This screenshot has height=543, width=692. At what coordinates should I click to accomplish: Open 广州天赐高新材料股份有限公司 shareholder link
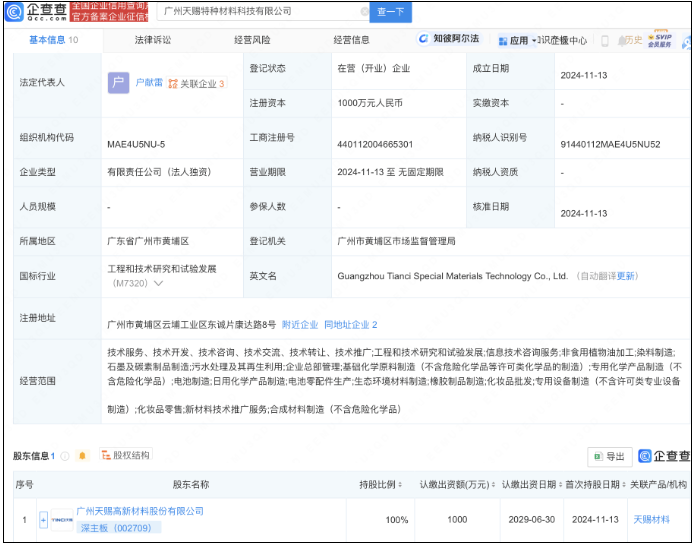click(140, 511)
